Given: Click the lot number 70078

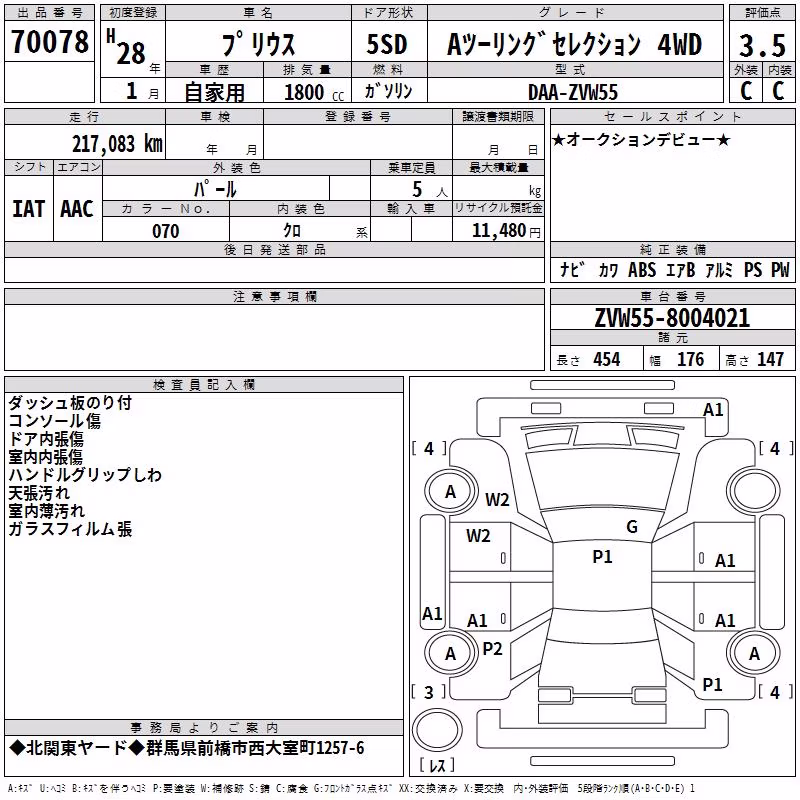Looking at the screenshot, I should click(49, 42).
